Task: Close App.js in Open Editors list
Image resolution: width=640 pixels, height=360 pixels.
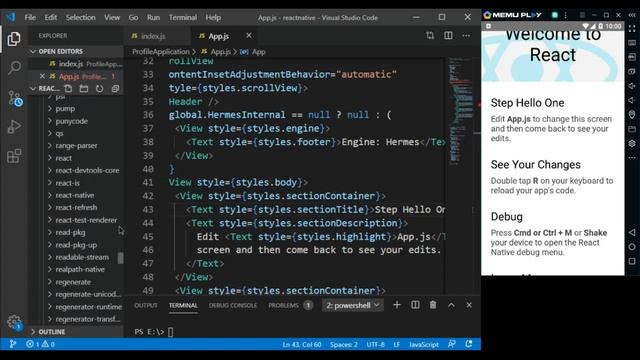Action: coord(42,76)
